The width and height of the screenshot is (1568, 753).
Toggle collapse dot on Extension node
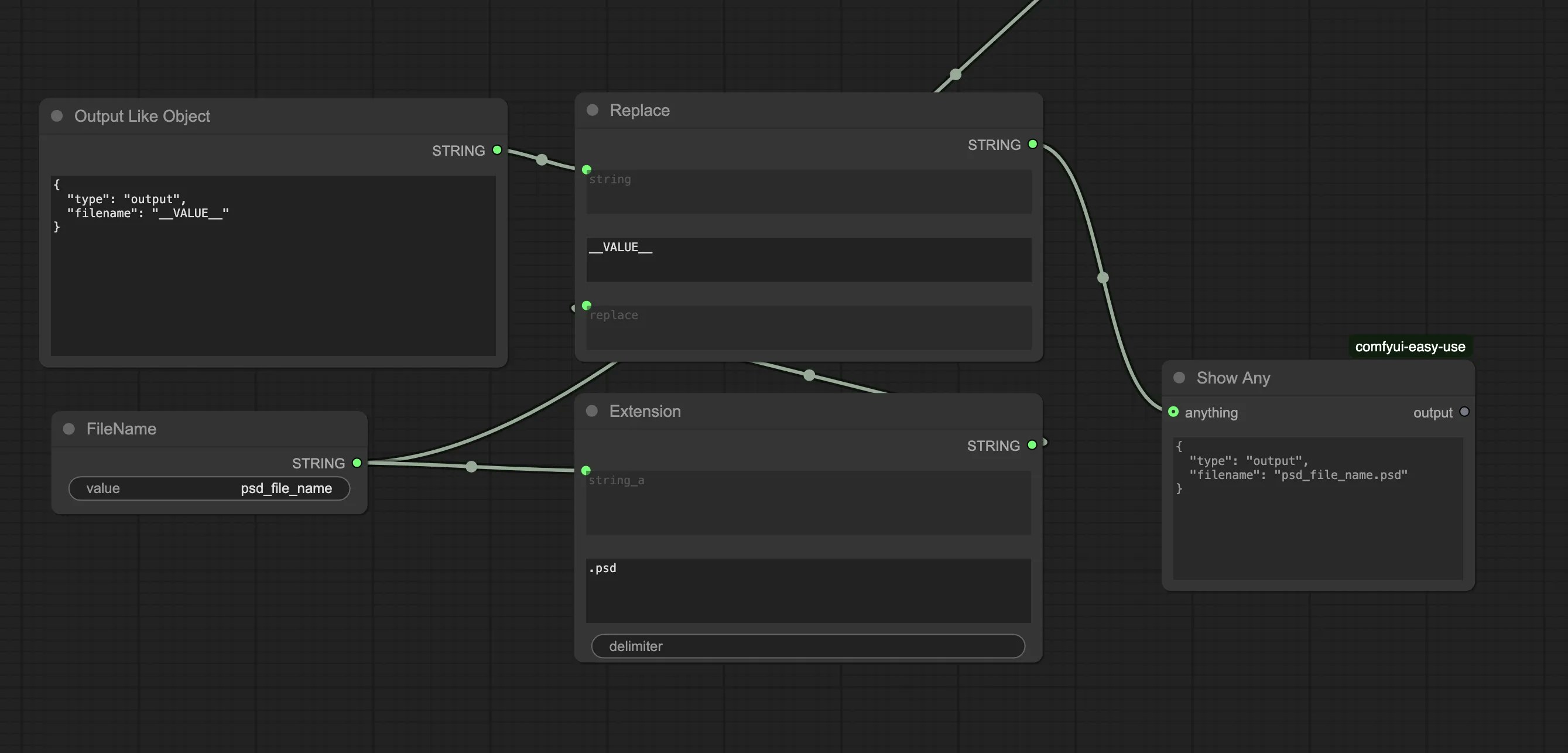[x=591, y=411]
